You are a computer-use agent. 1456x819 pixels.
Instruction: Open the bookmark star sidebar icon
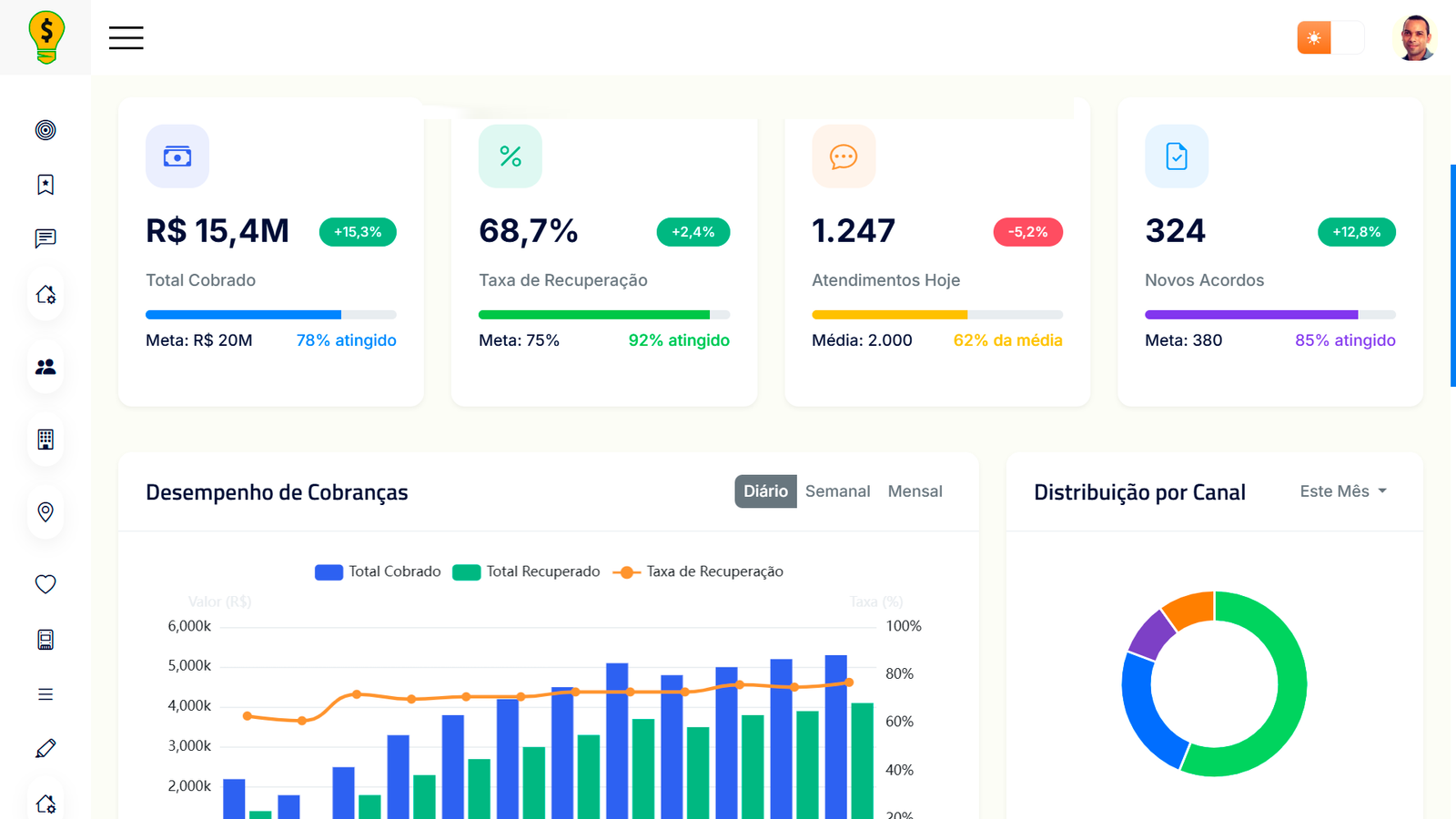tap(45, 185)
